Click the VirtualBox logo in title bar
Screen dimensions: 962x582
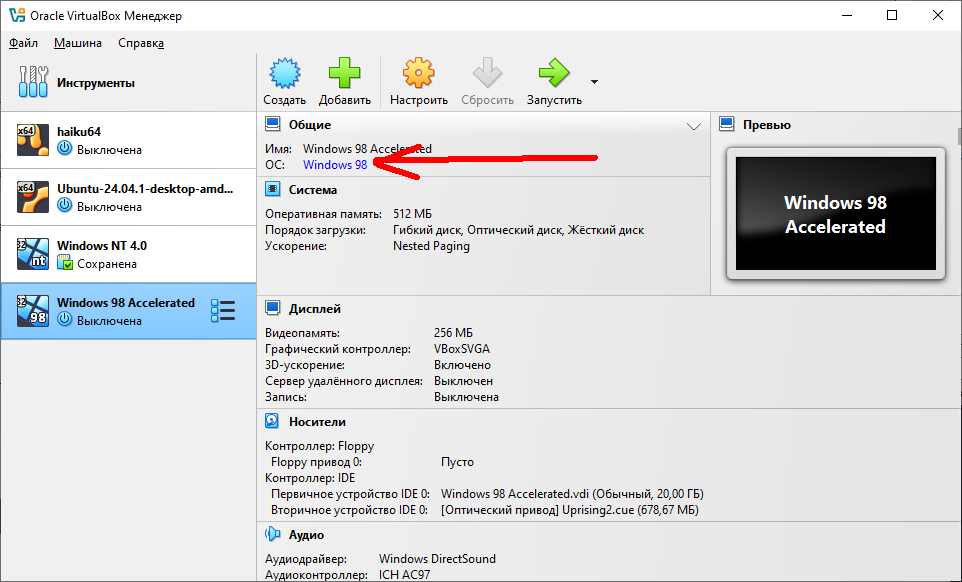coord(17,15)
